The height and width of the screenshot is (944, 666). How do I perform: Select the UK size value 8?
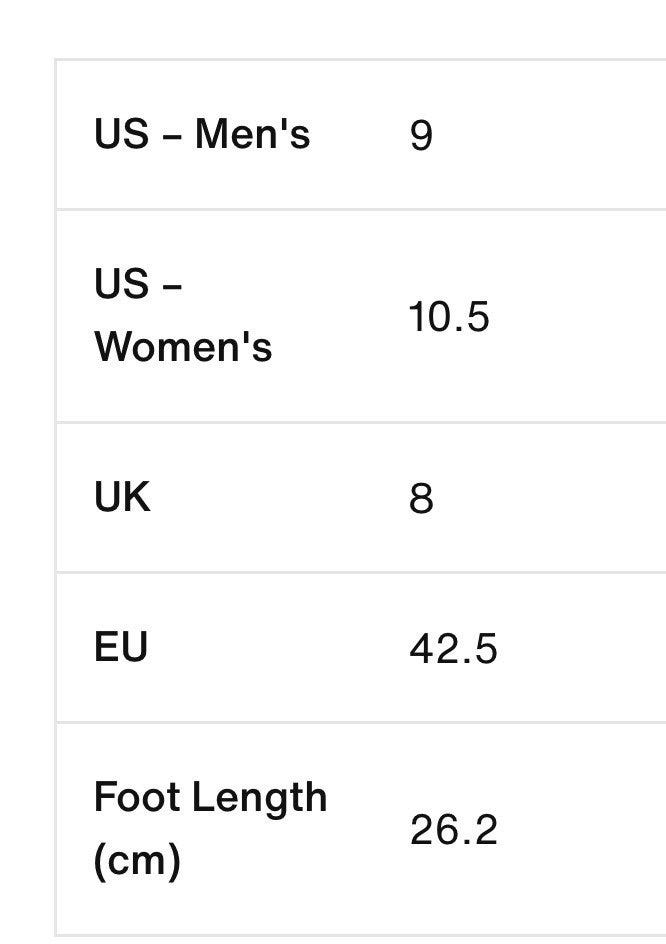tap(421, 498)
